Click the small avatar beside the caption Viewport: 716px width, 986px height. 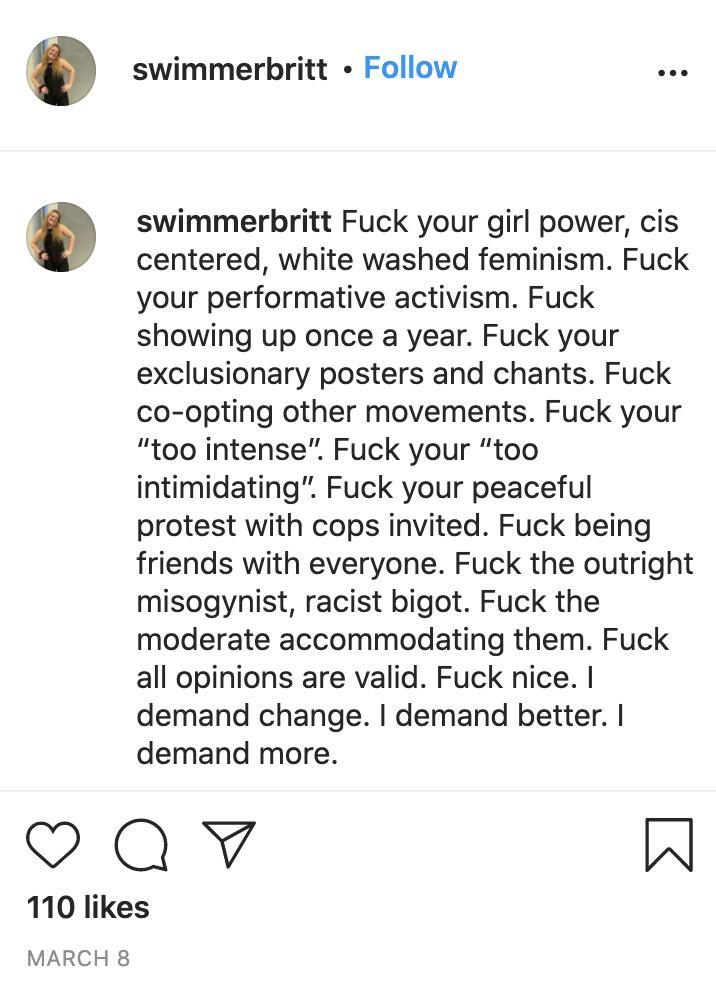point(61,237)
